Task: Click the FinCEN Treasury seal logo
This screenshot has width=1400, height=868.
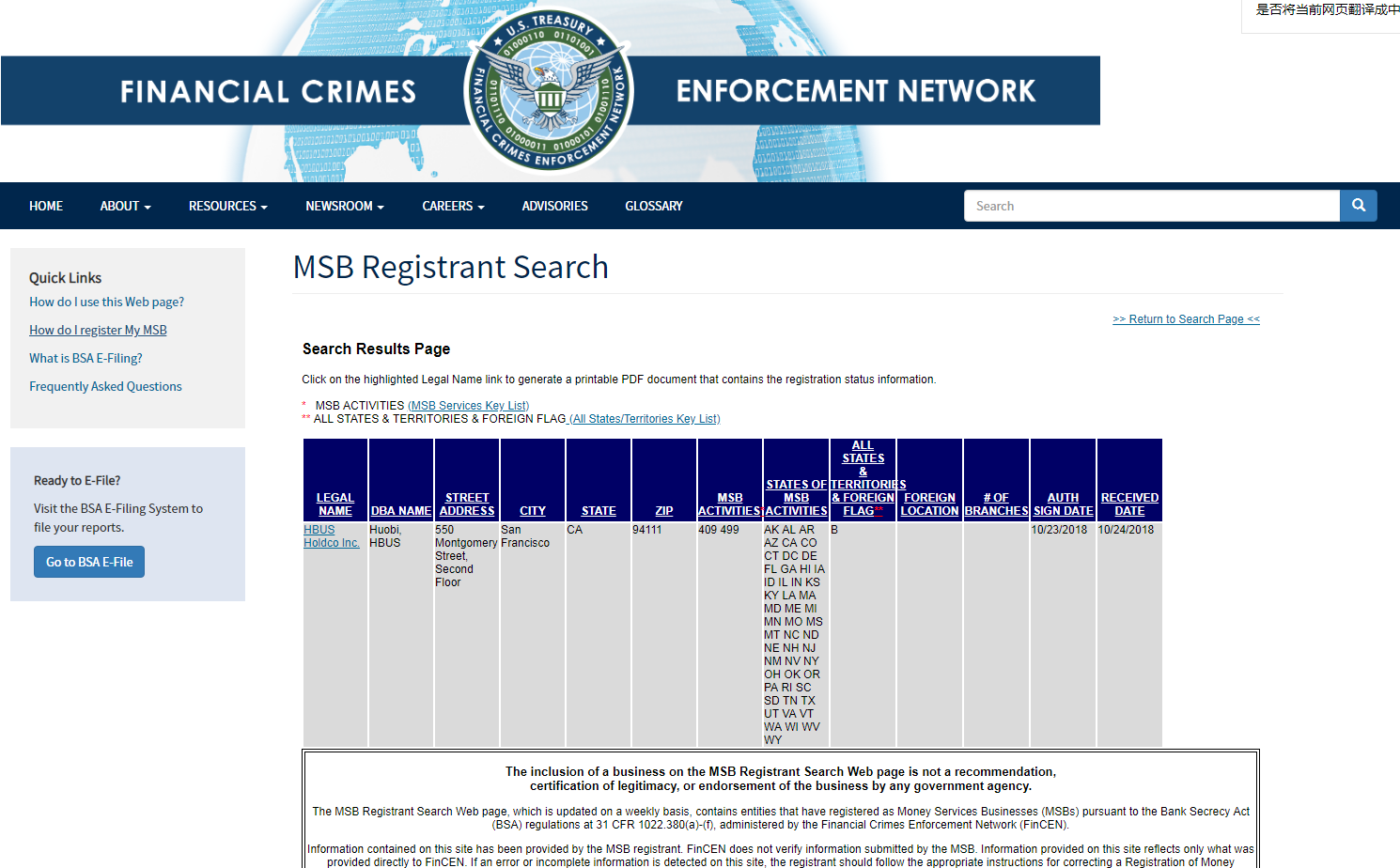Action: (x=549, y=91)
